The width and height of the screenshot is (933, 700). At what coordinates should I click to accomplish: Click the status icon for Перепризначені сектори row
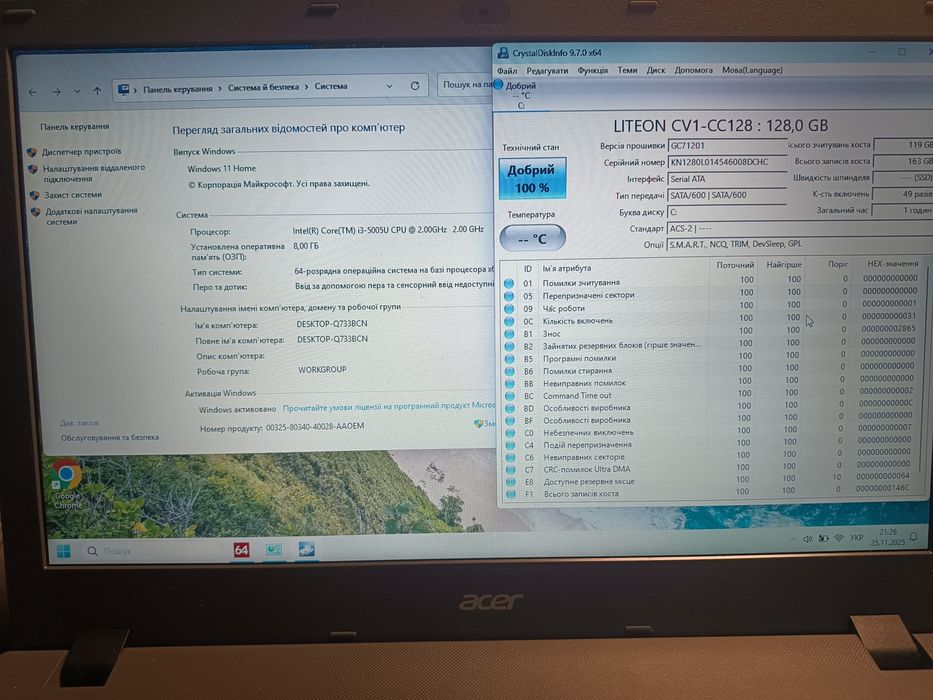coord(509,296)
